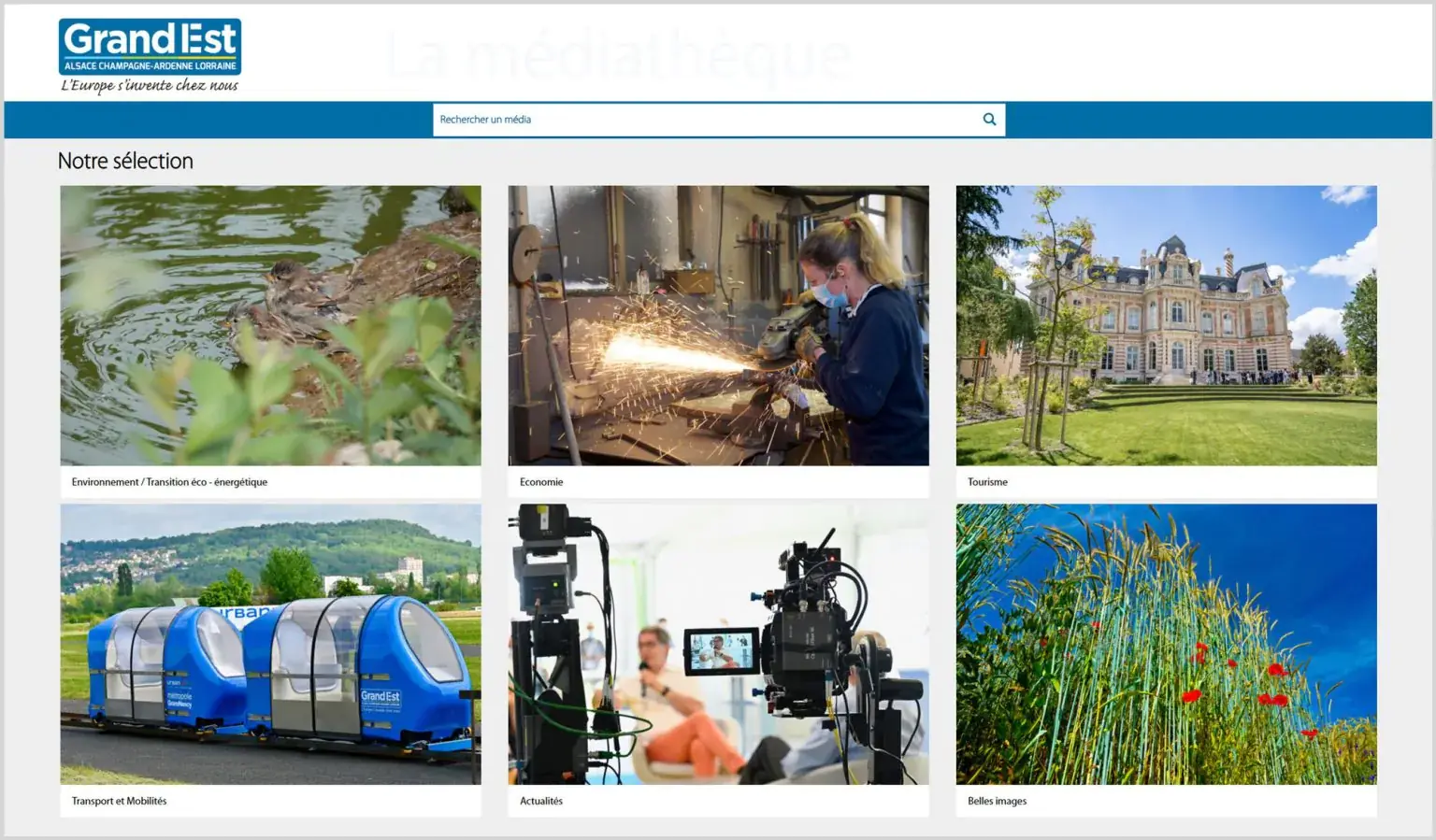Click the faint 'La médiathèque' page title

coord(617,56)
